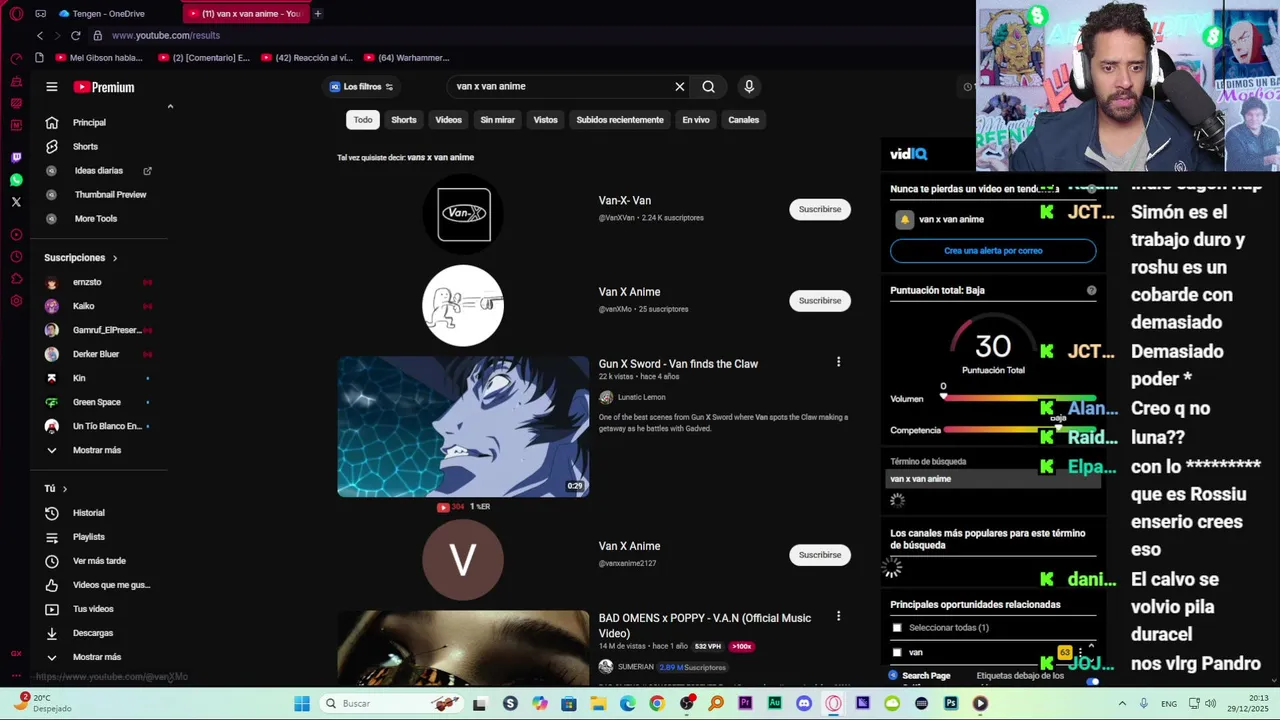
Task: Select the Sin mirar filter chip
Action: click(x=498, y=120)
